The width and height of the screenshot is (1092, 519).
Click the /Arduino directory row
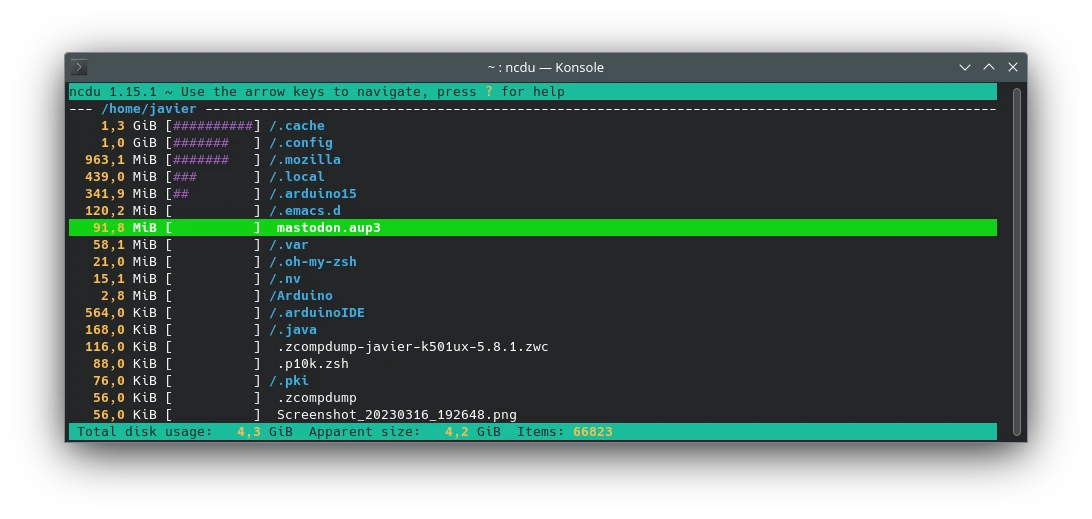click(x=301, y=296)
